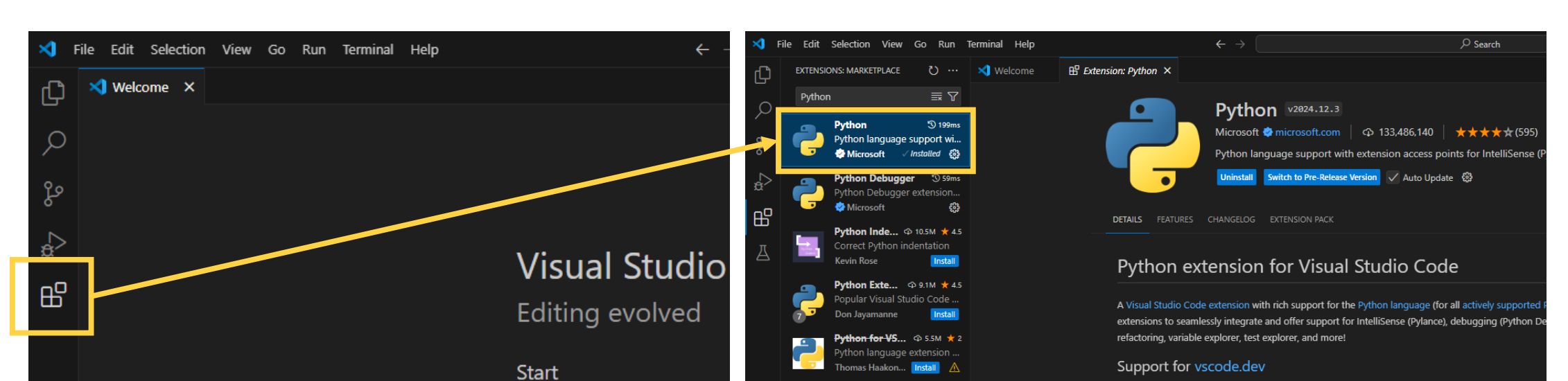This screenshot has height=381, width=1568.
Task: Switch to the EXTENSION PACK tab
Action: pyautogui.click(x=1302, y=220)
